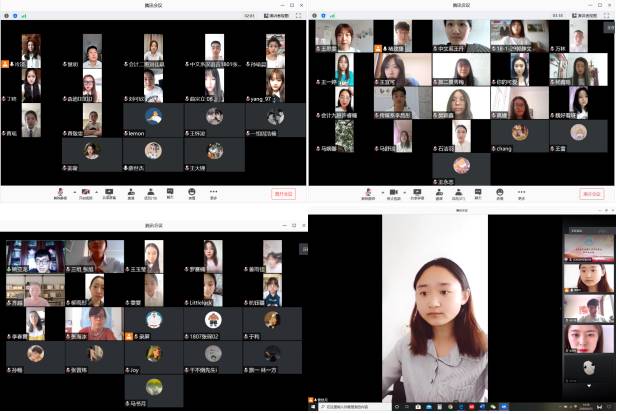Open chat icon in top-left meeting toolbar
Screen dimensions: 619x414
pyautogui.click(x=170, y=191)
